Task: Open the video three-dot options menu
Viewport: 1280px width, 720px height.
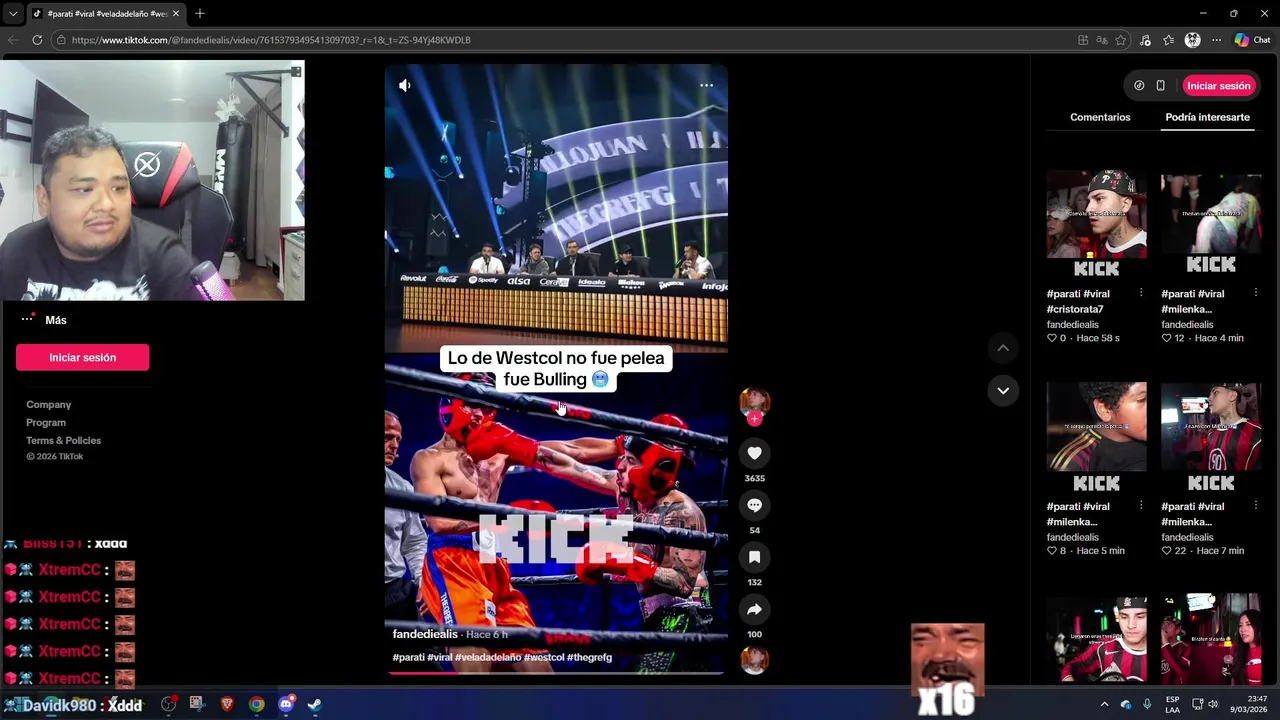Action: [x=706, y=86]
